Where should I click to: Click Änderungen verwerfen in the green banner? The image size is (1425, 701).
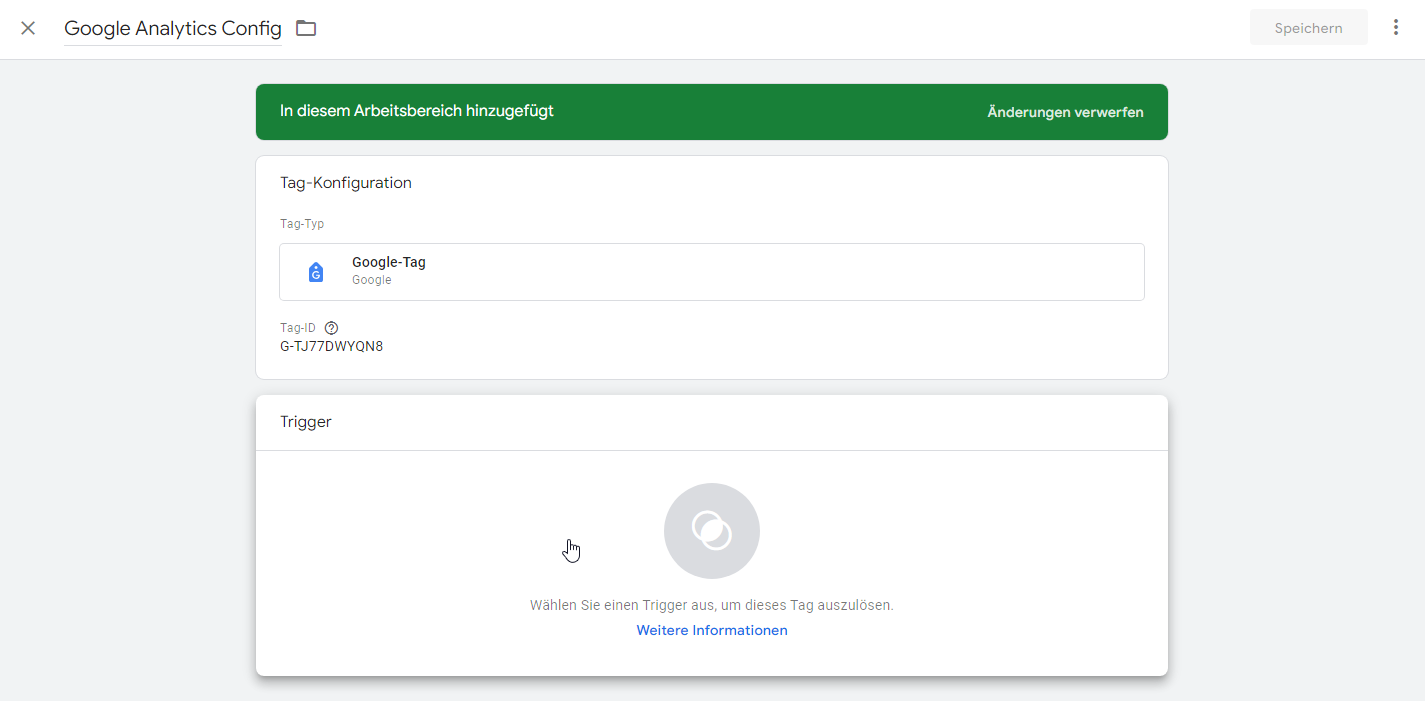tap(1065, 112)
